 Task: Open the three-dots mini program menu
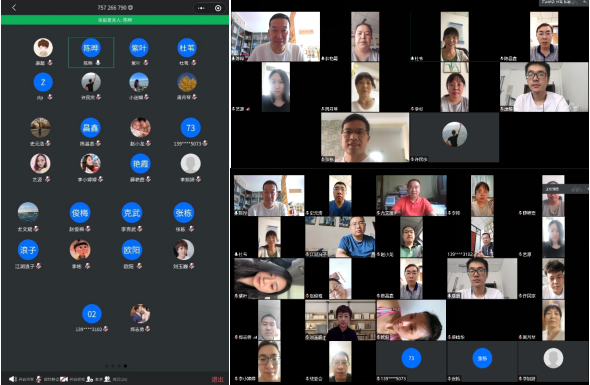coord(201,8)
